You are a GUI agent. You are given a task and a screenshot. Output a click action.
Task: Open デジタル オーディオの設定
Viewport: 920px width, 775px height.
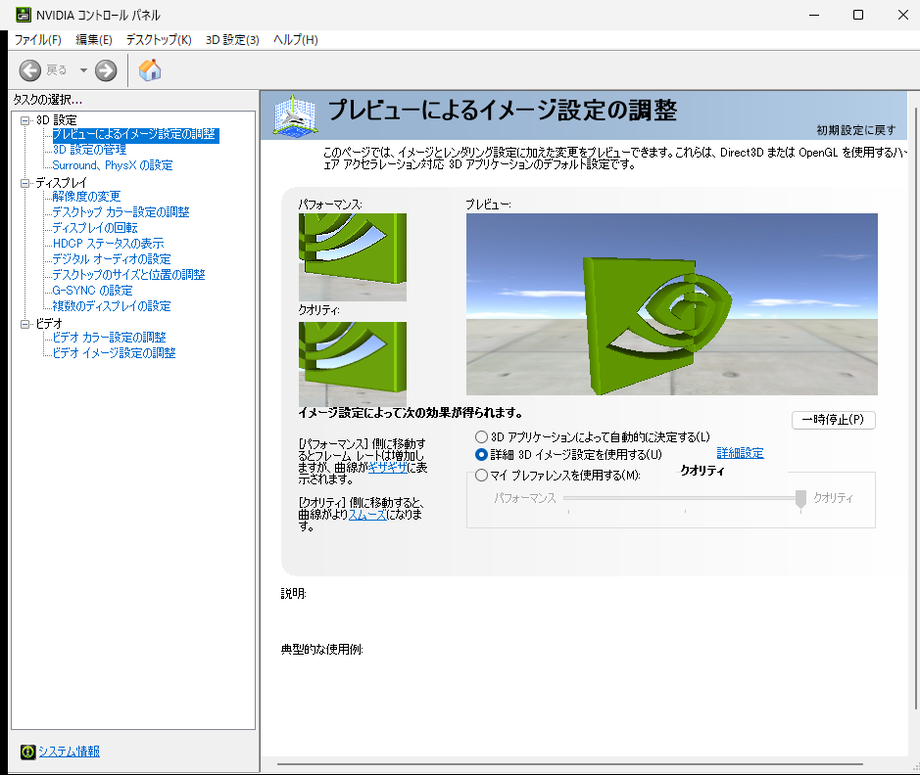tap(111, 259)
